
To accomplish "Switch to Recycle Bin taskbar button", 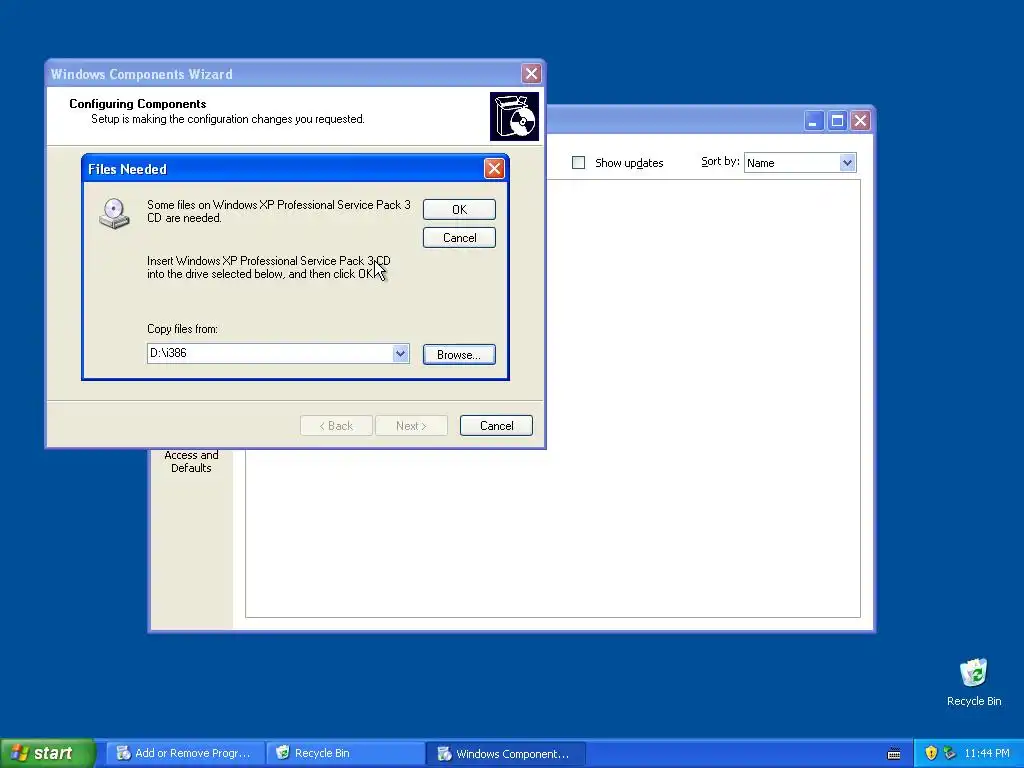I will (x=345, y=754).
